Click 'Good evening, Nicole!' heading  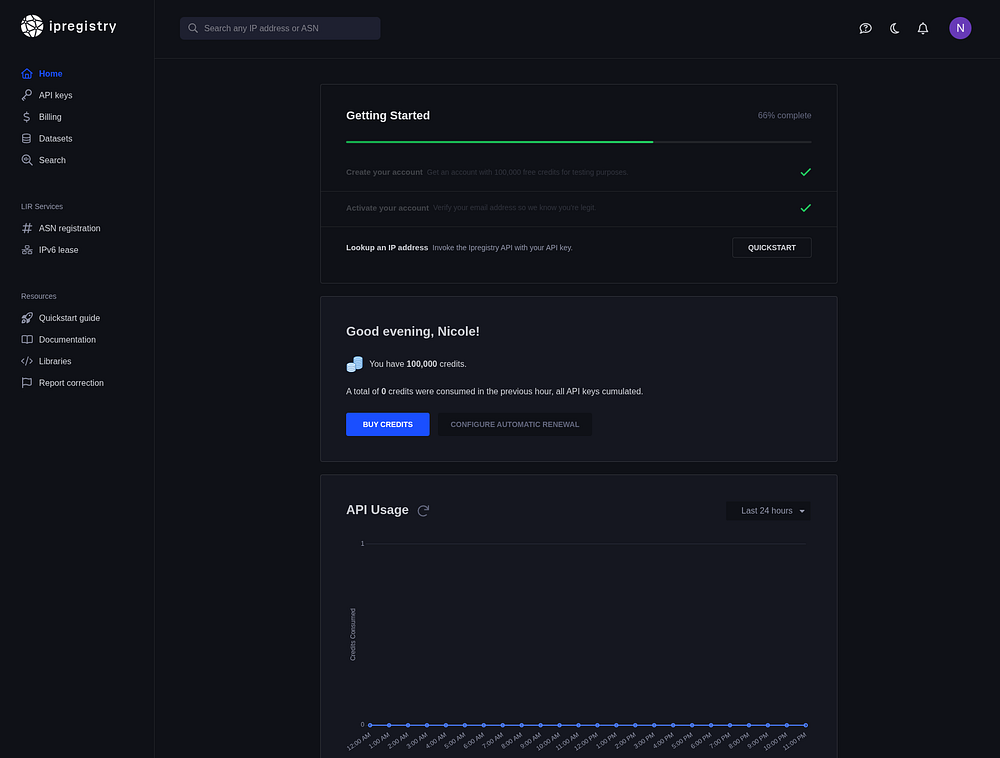click(413, 332)
